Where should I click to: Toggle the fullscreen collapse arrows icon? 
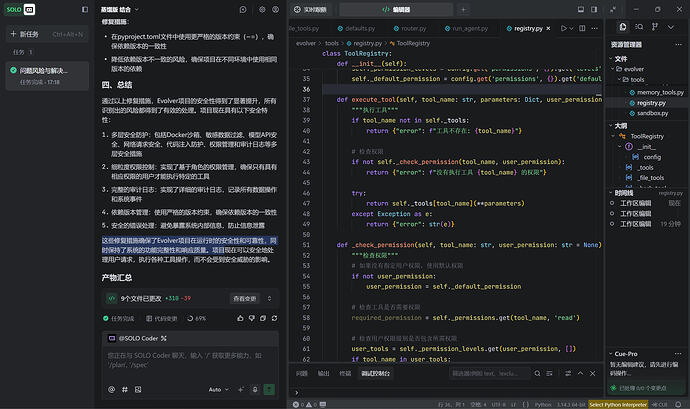pyautogui.click(x=613, y=9)
